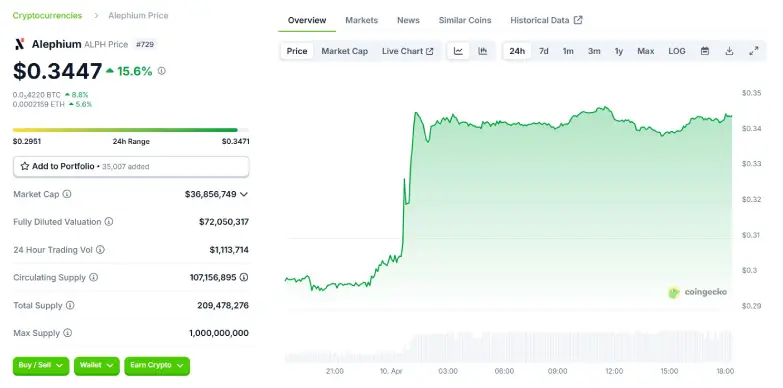The image size is (783, 388).
Task: Open price change info icon beside 15.6%
Action: click(x=161, y=71)
